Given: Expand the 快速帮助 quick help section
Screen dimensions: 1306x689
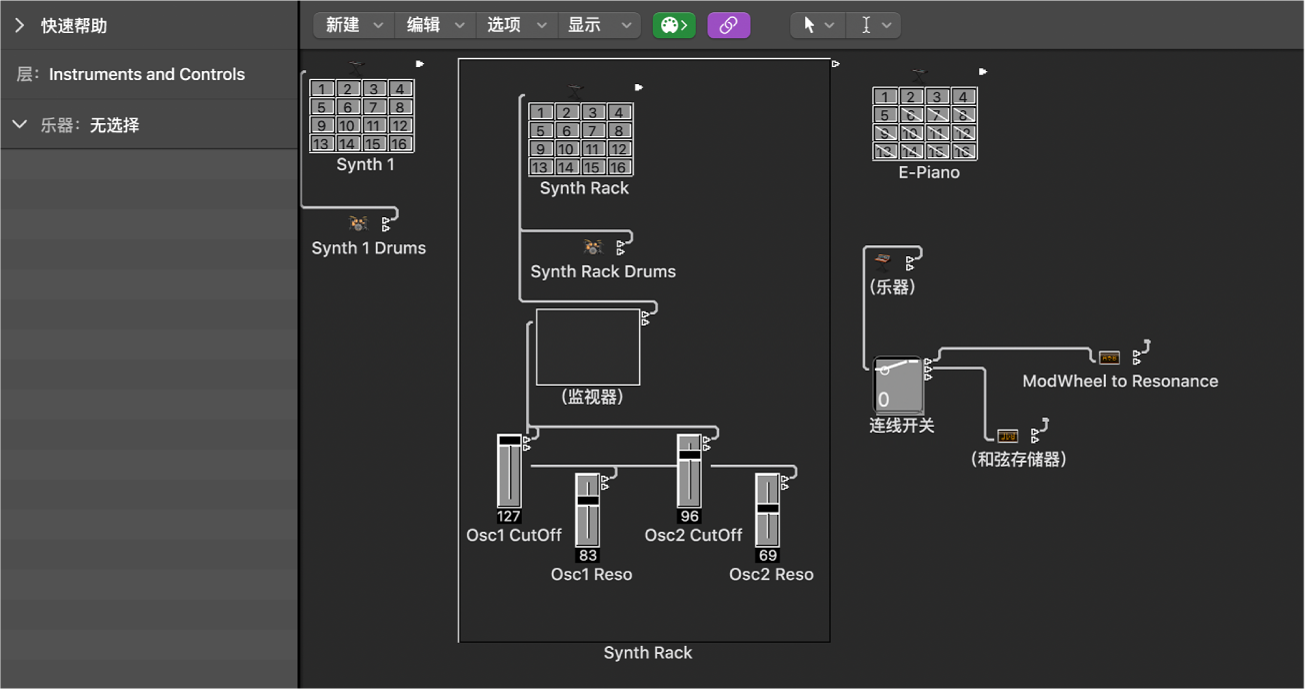Looking at the screenshot, I should pyautogui.click(x=20, y=25).
